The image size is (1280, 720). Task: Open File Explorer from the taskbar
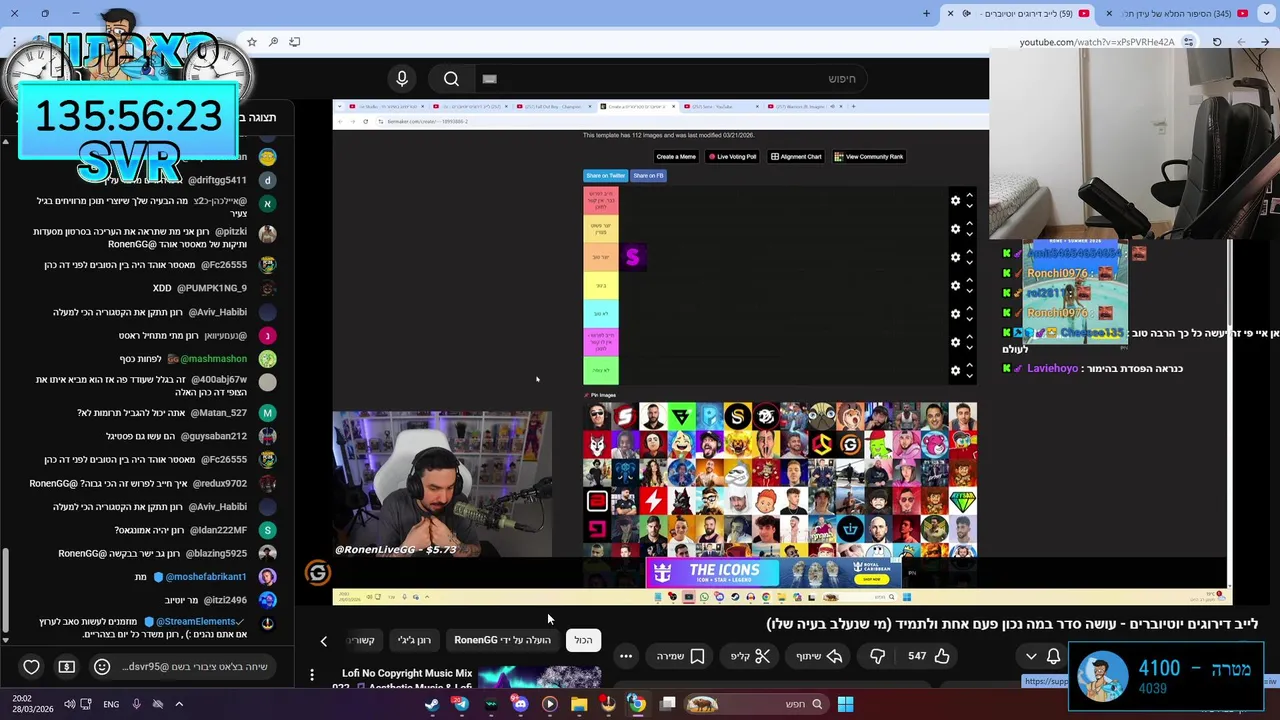(x=579, y=704)
